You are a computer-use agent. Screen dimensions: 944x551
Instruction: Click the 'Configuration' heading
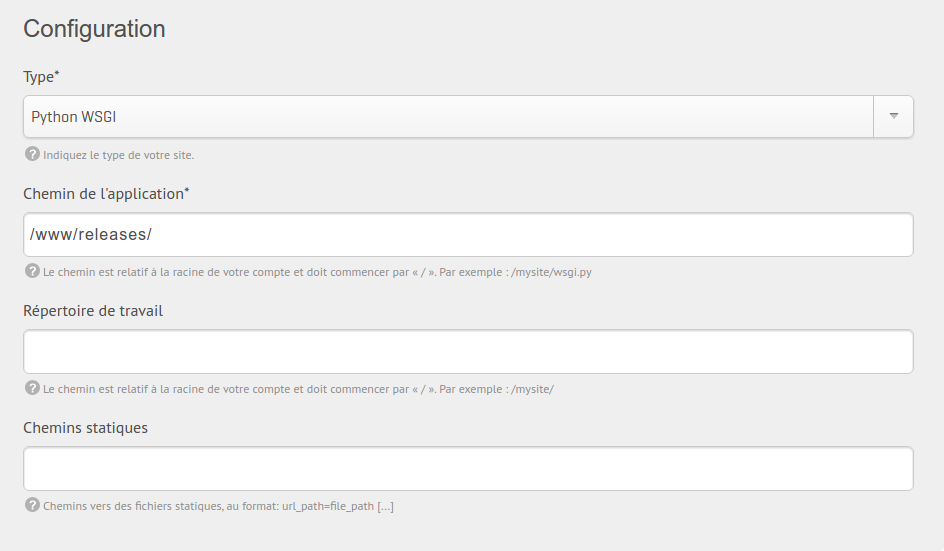(95, 29)
